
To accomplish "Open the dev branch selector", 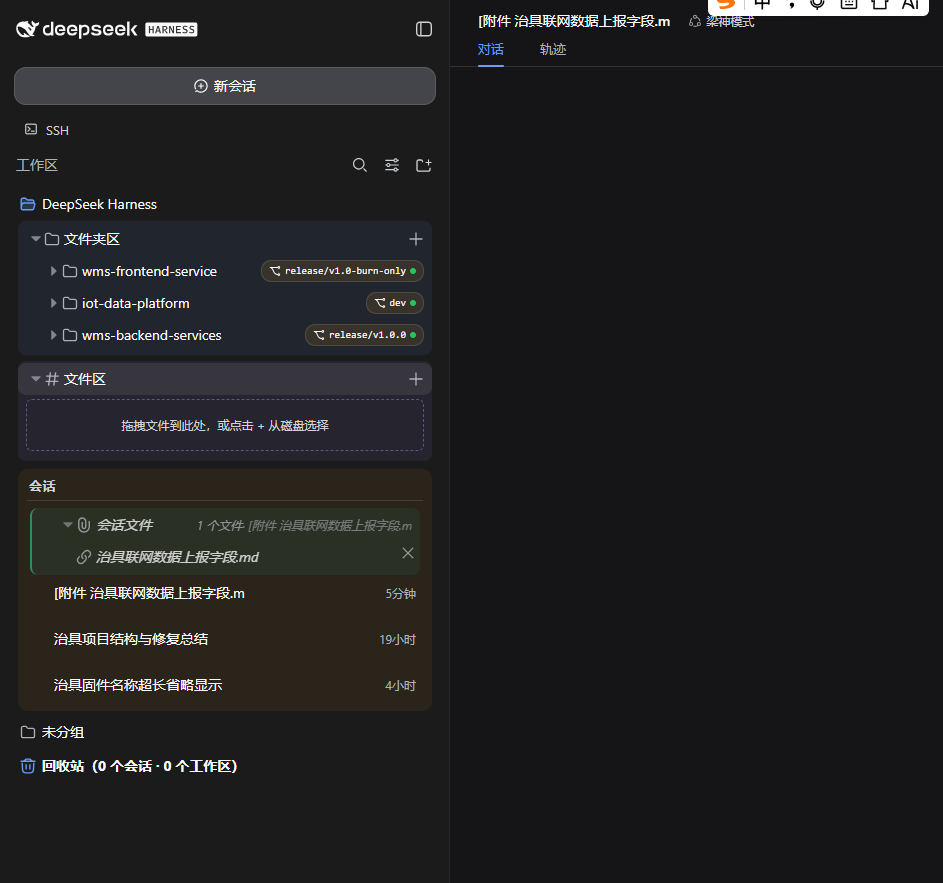I will pyautogui.click(x=395, y=303).
